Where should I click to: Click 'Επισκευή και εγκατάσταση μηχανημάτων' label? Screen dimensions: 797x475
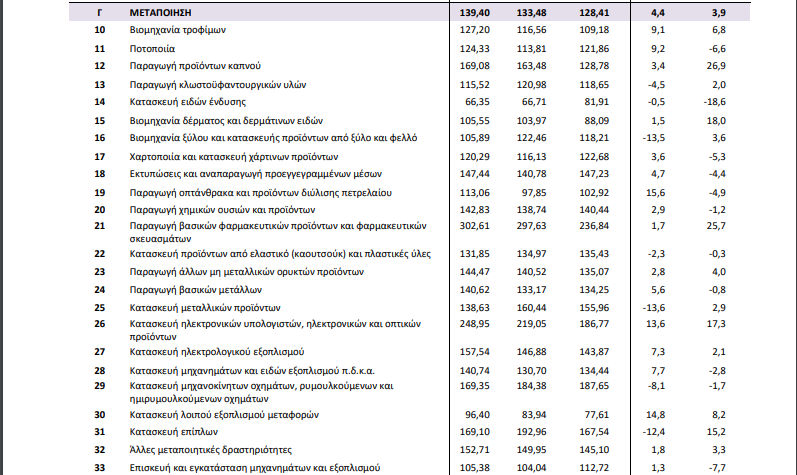coord(255,468)
